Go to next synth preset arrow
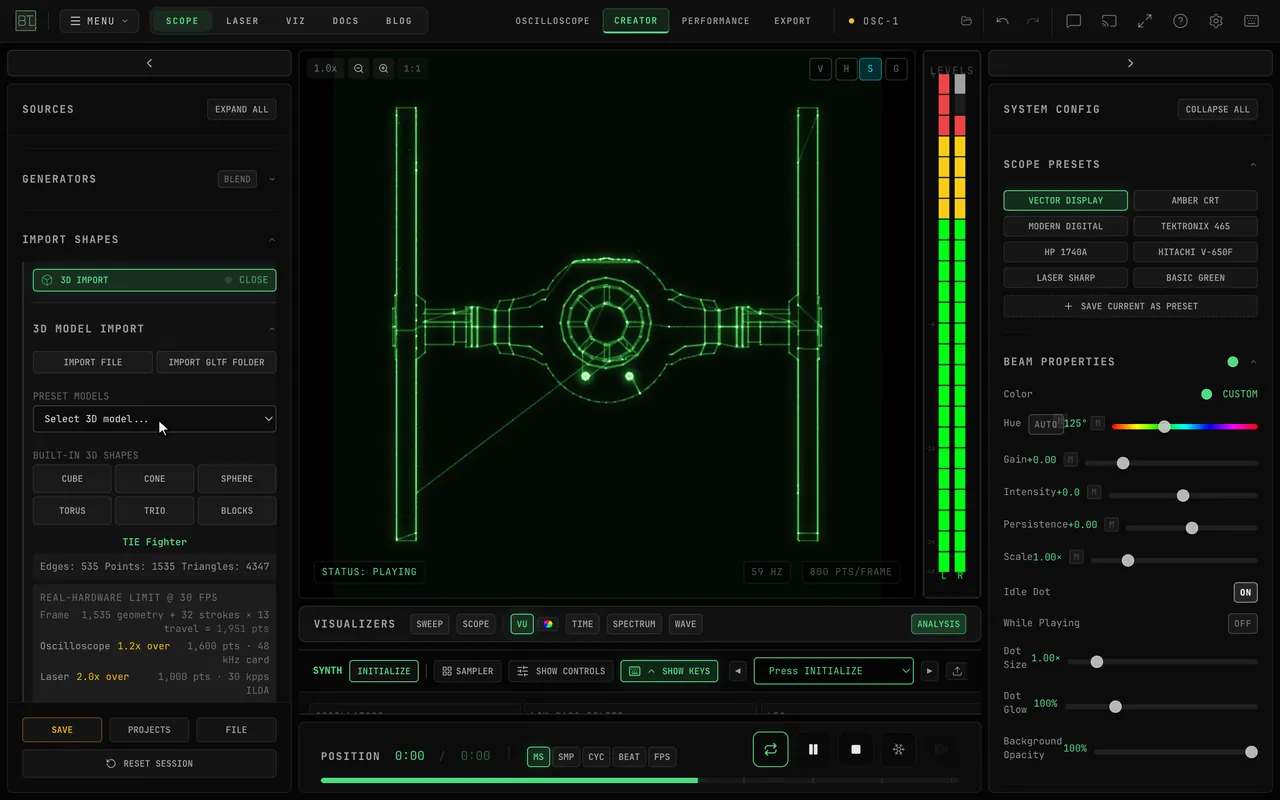 point(930,671)
